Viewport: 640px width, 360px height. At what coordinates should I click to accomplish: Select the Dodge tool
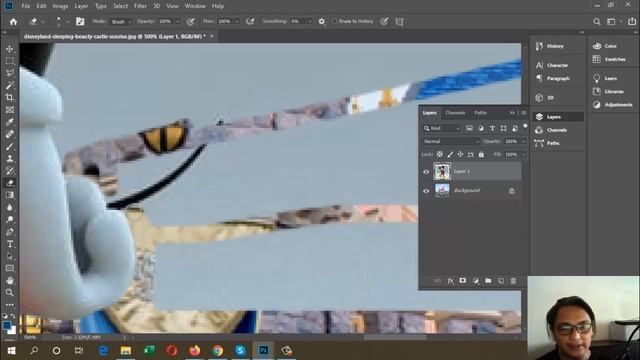10,220
